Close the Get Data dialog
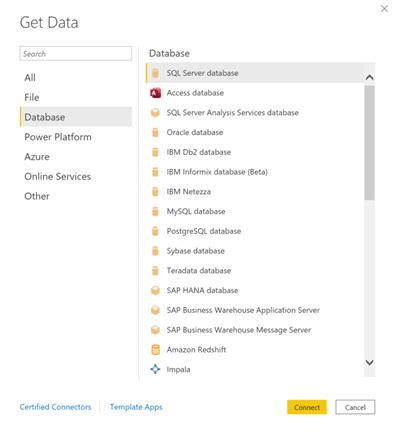The width and height of the screenshot is (395, 434). click(x=384, y=9)
